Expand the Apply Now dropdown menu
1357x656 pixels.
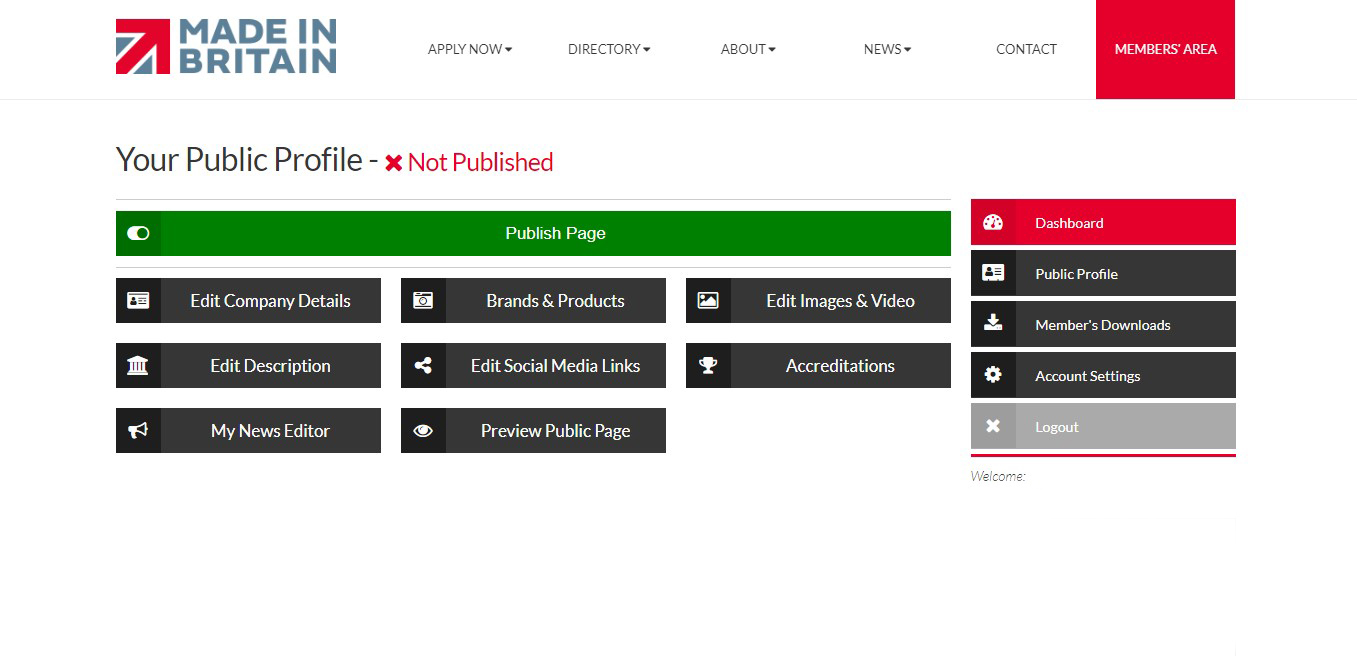coord(470,49)
